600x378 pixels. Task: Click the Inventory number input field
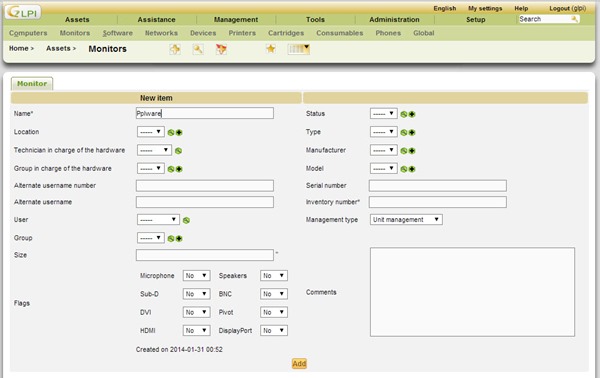[x=438, y=202]
